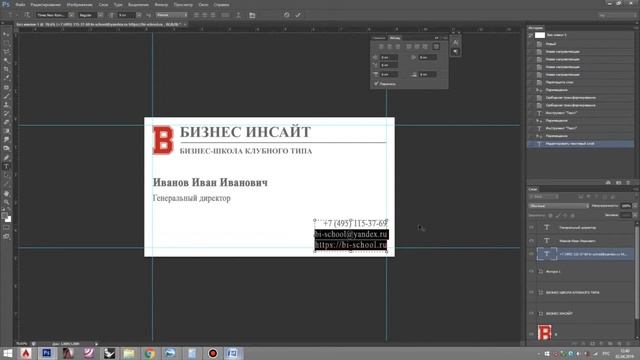Hide the phone number text layer

coord(531,254)
